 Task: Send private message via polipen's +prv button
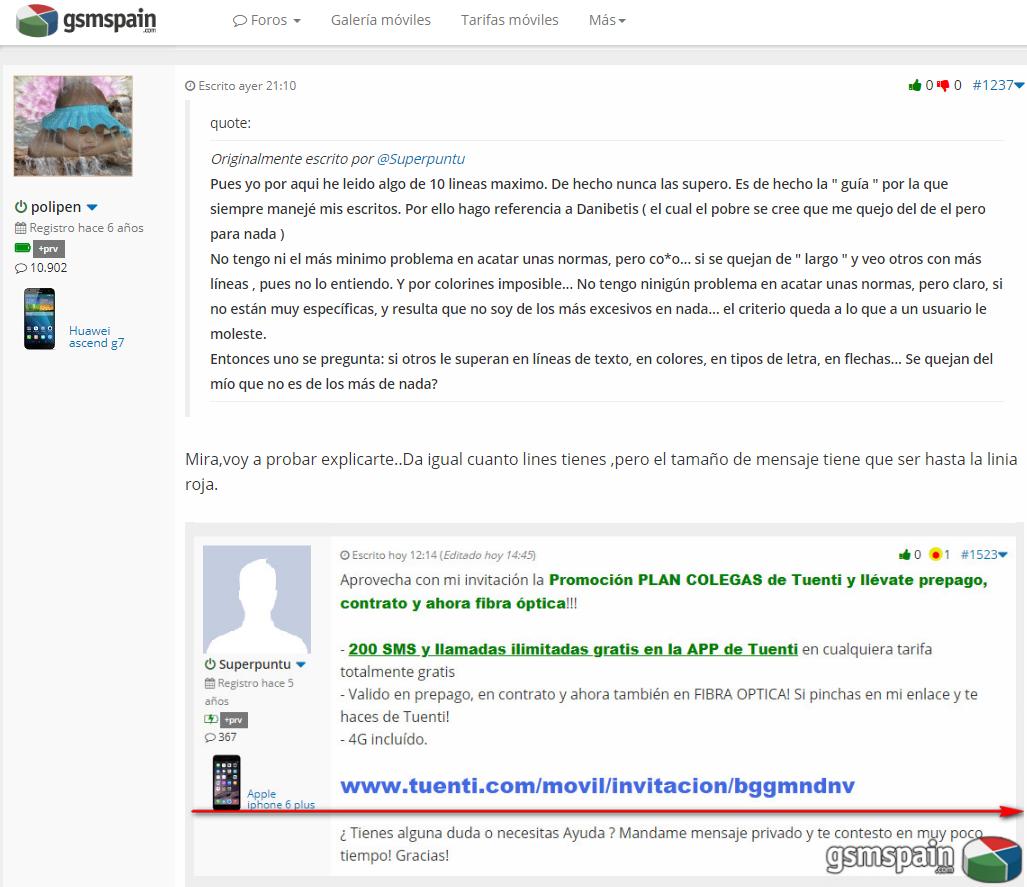coord(50,249)
